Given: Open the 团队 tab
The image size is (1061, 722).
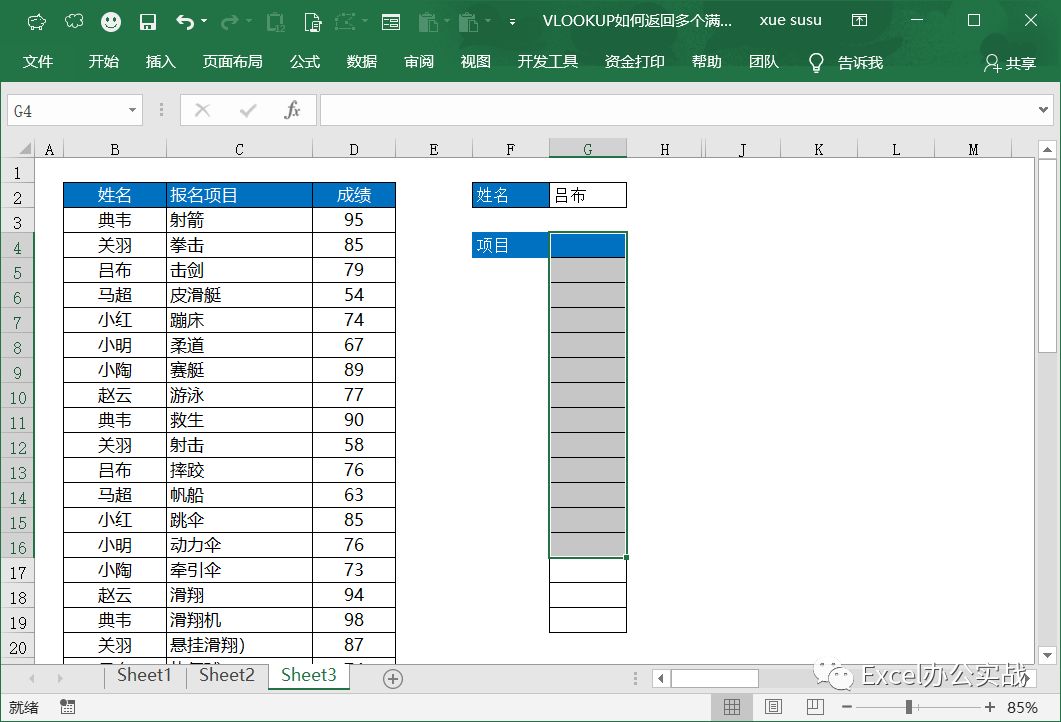Looking at the screenshot, I should click(x=764, y=62).
